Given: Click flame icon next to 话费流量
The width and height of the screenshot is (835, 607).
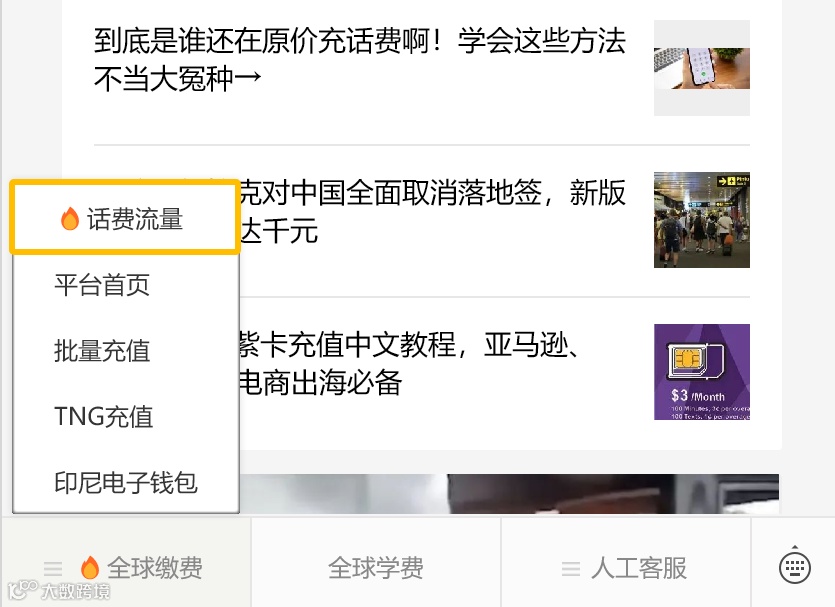Looking at the screenshot, I should tap(70, 218).
